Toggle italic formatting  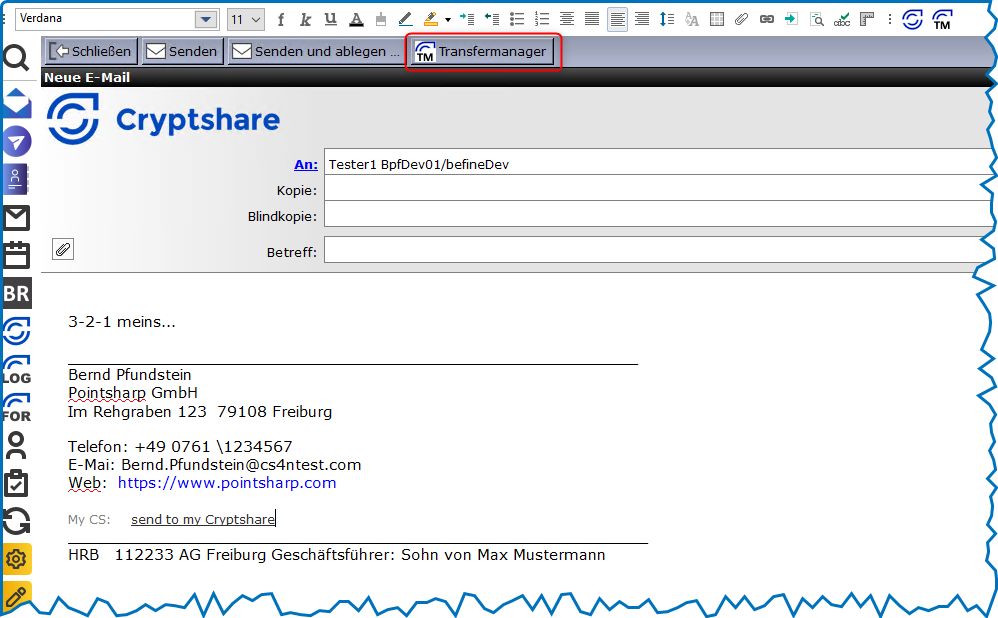point(305,19)
